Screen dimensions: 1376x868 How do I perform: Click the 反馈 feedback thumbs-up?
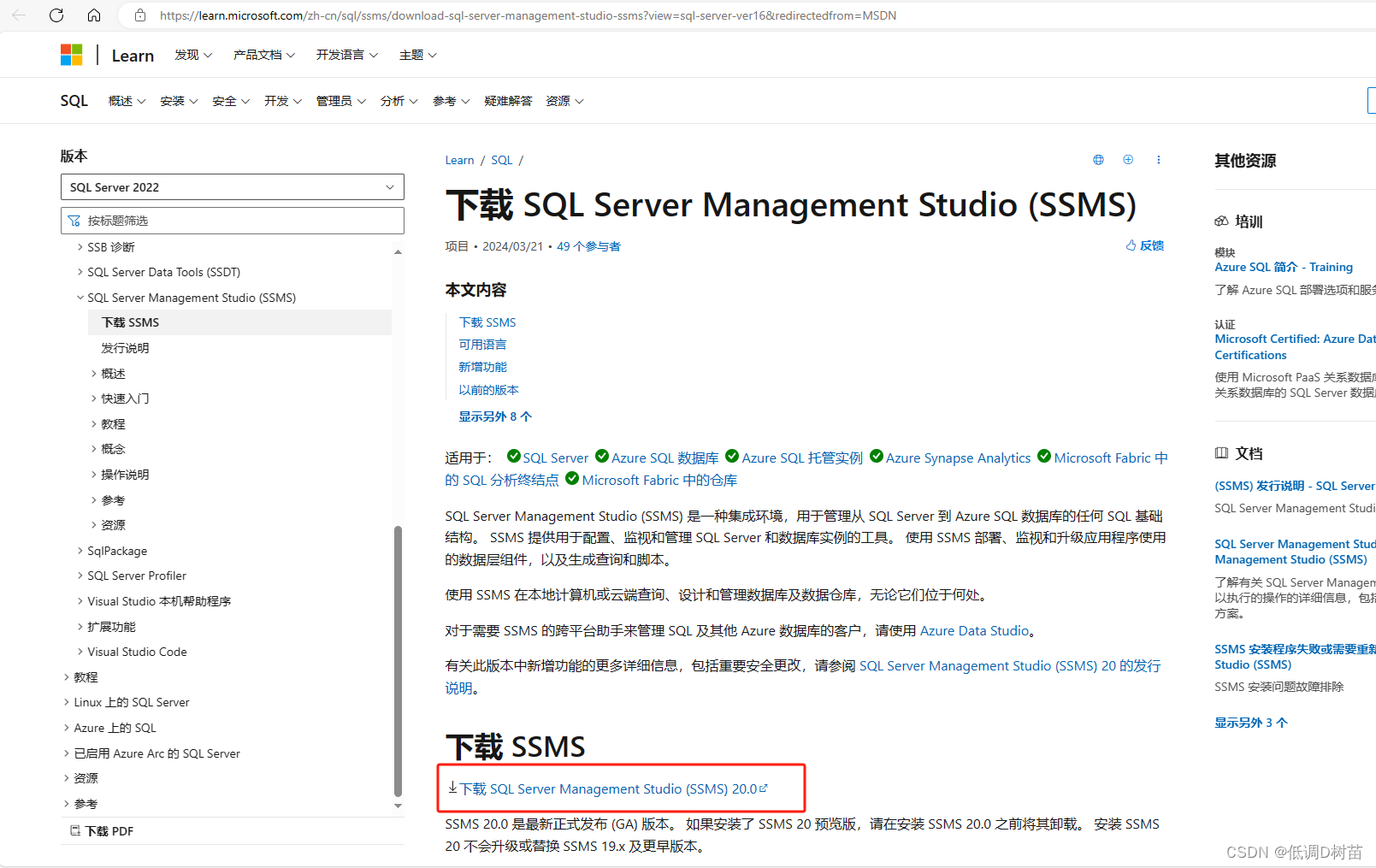[1145, 245]
